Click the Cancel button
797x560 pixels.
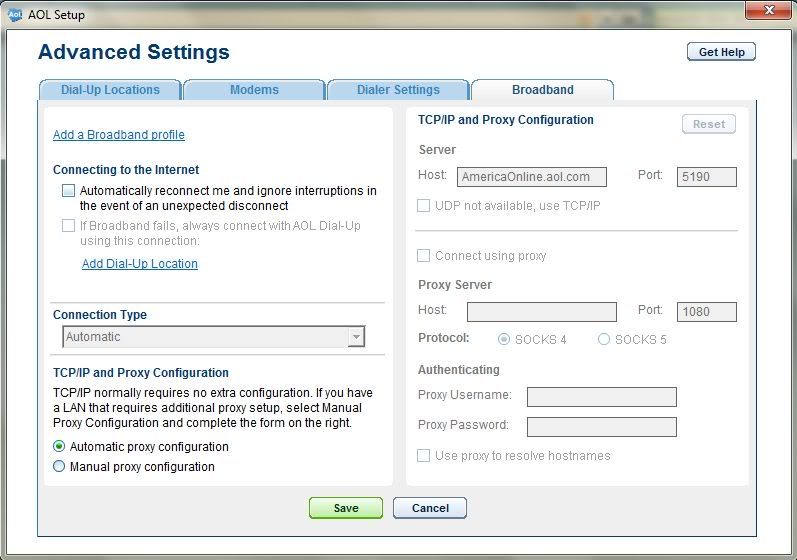coord(430,508)
